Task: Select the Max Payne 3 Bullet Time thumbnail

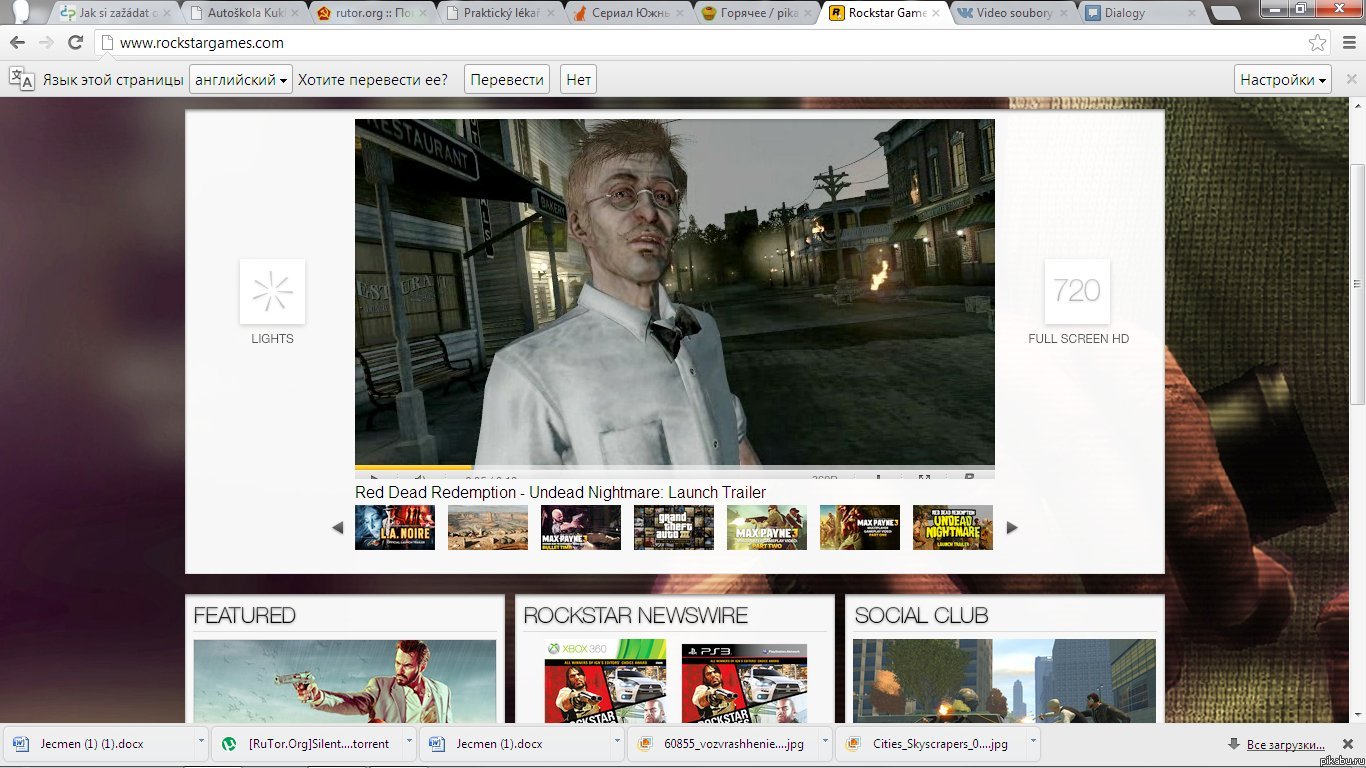Action: pos(581,527)
